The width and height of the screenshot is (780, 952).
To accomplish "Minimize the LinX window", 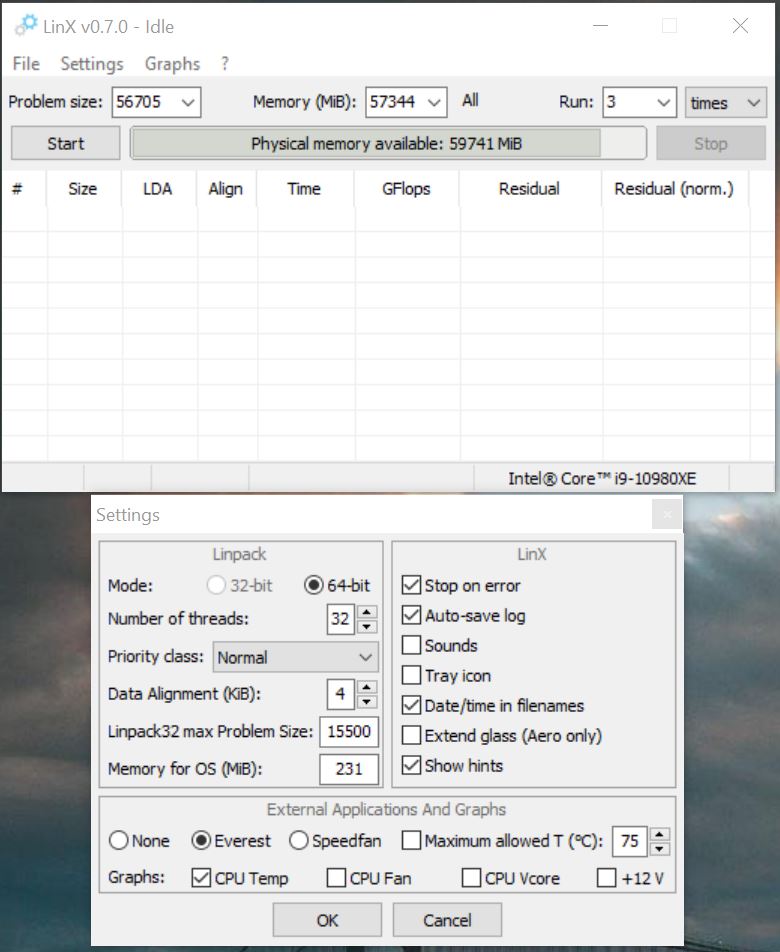I will 600,26.
